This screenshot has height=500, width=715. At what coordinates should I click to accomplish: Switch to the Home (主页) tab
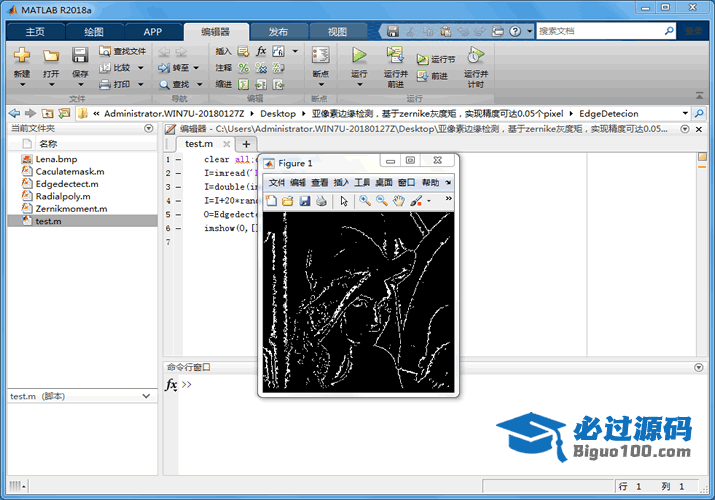[x=35, y=31]
